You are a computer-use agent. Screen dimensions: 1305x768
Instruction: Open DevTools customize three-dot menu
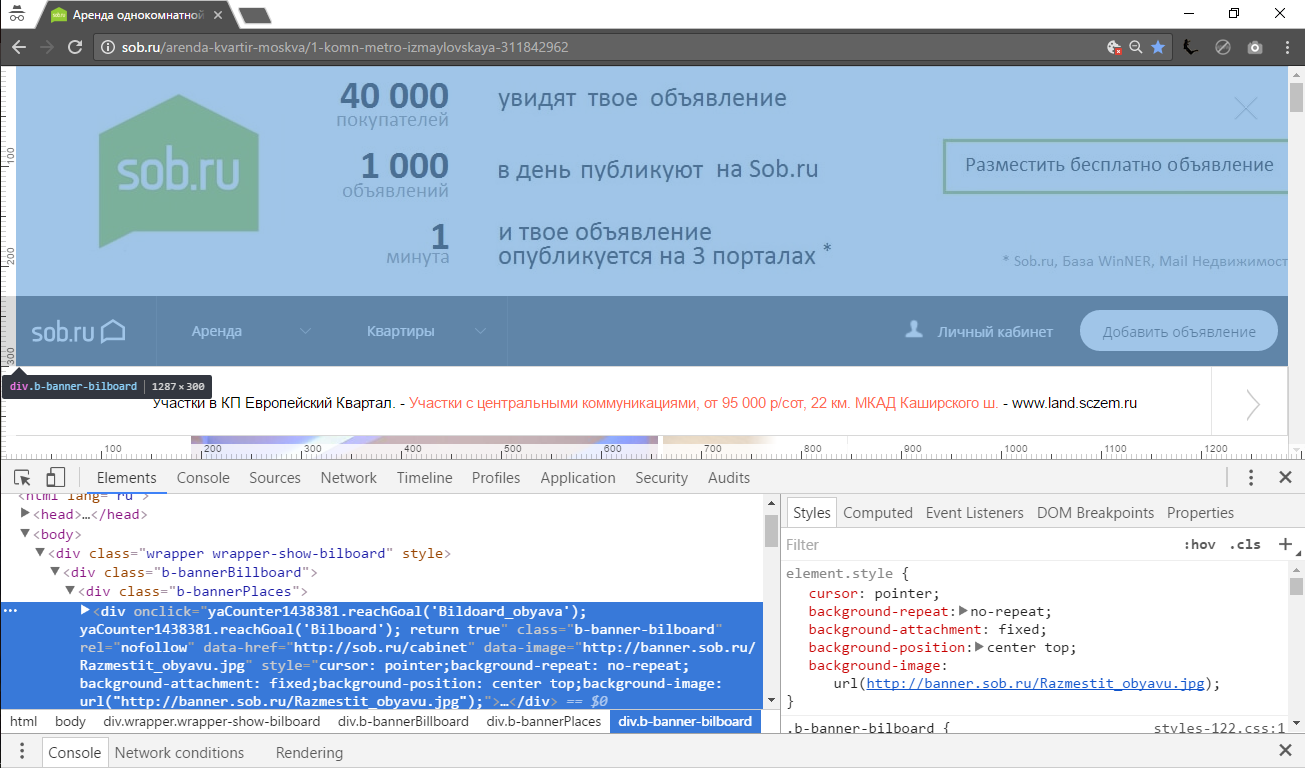pos(1251,477)
